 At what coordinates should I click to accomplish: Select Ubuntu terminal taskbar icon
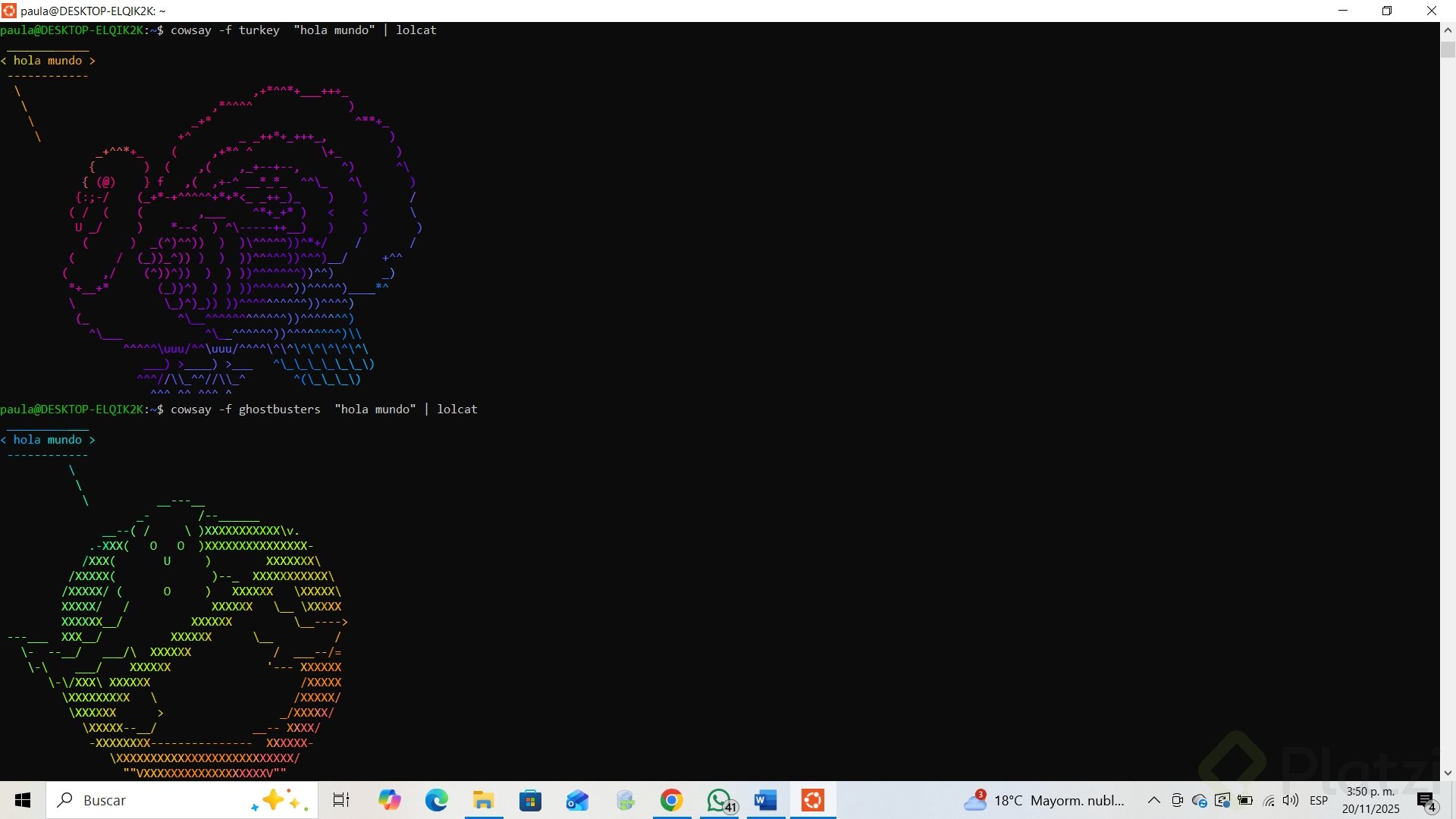click(813, 800)
